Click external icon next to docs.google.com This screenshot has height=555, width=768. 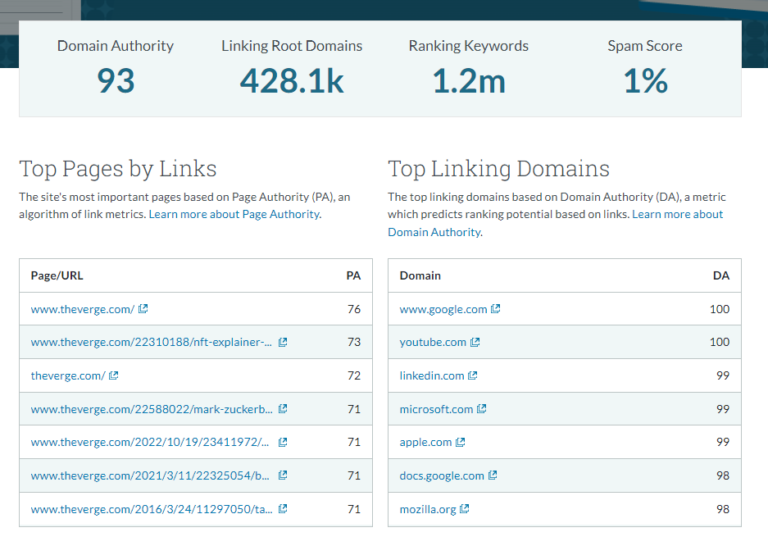point(493,475)
